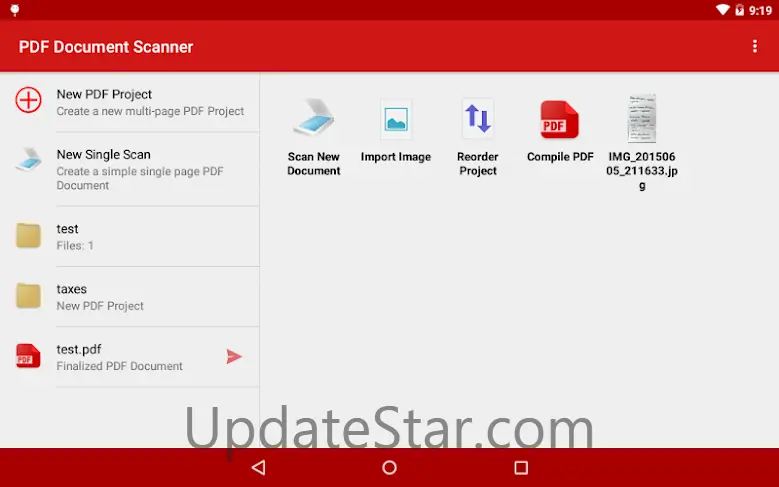Tap 'Create a new multi-page PDF Project' description
Image resolution: width=779 pixels, height=487 pixels.
click(150, 111)
